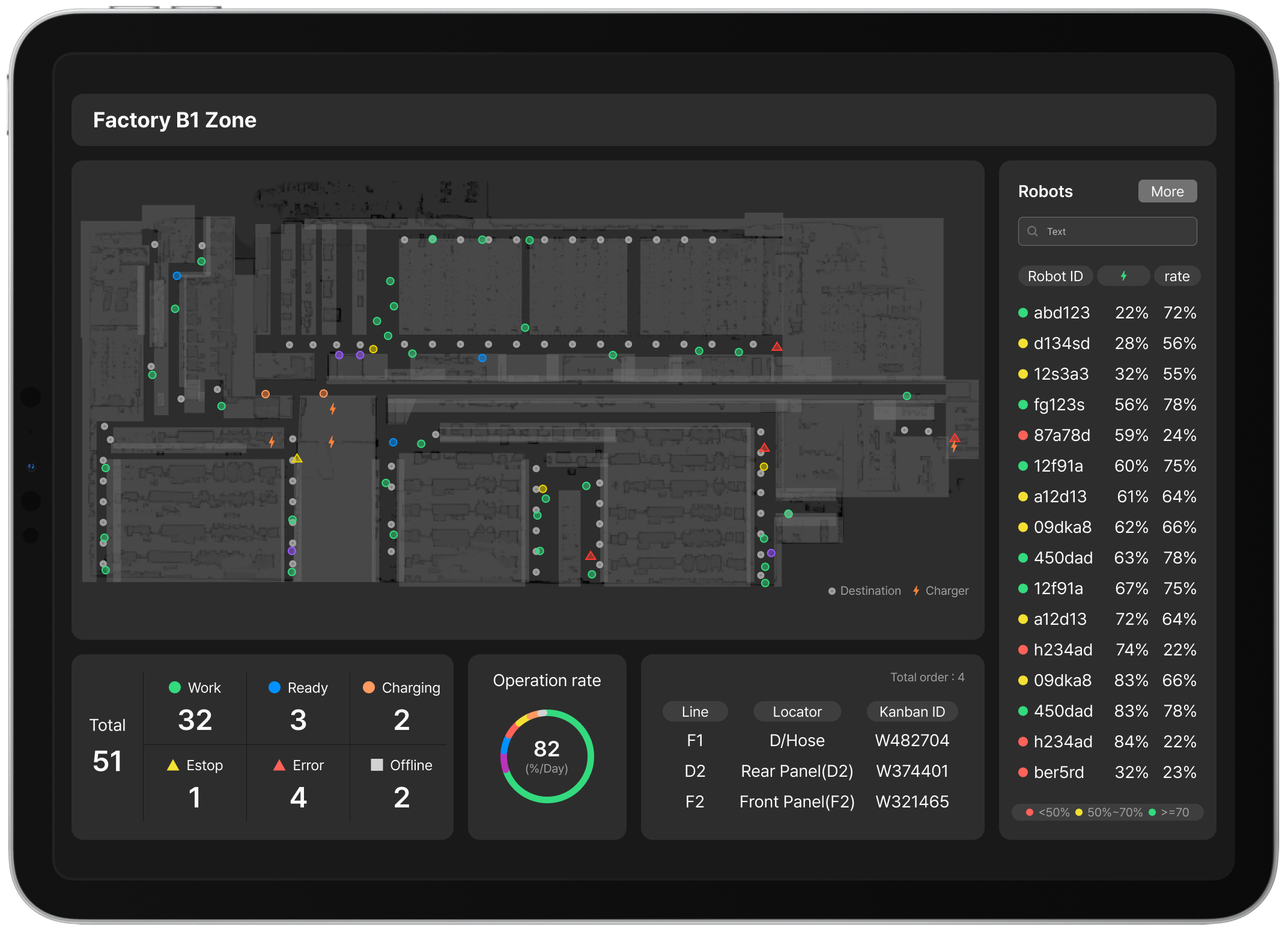1288x933 pixels.
Task: Click the green lightning battery column header
Action: [1123, 276]
